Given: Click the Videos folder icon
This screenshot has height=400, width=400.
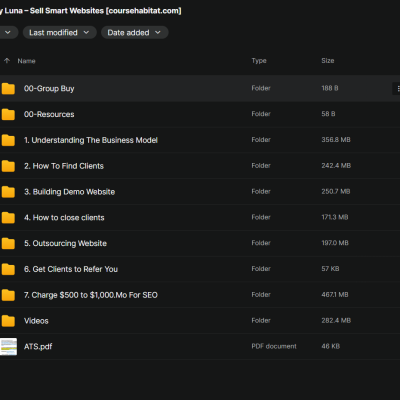Looking at the screenshot, I should (8, 321).
